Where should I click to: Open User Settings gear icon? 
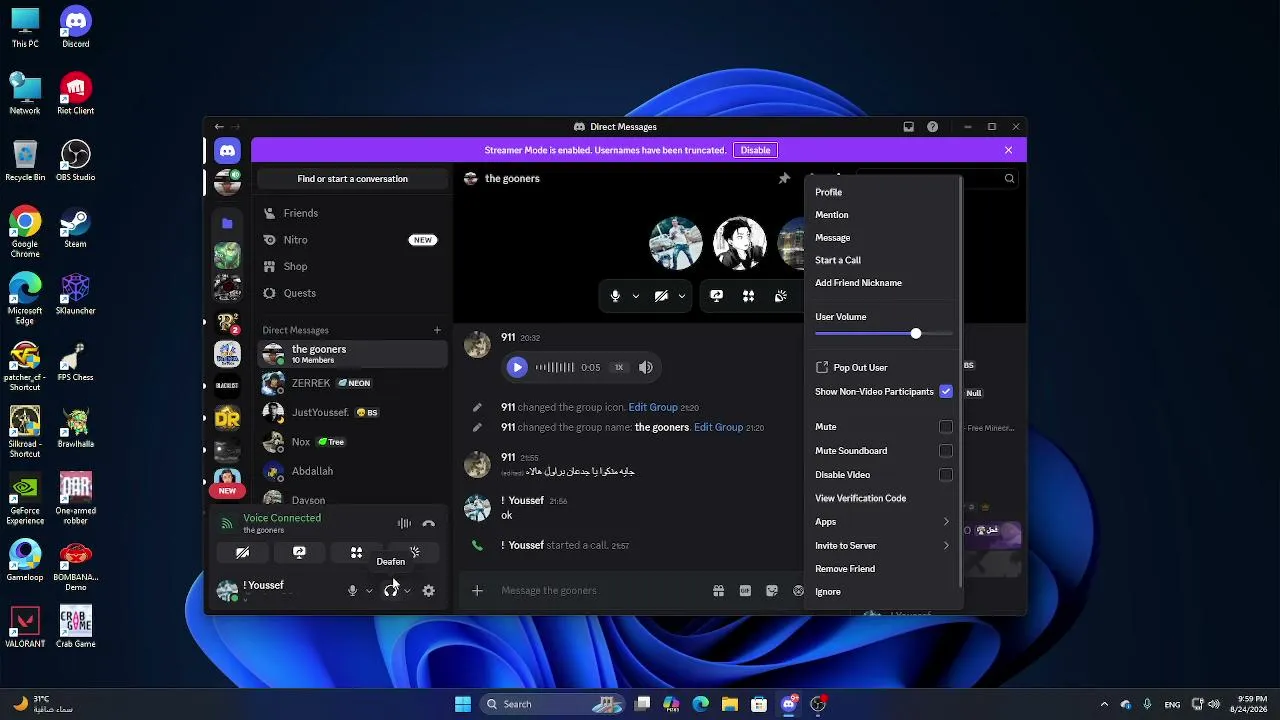(x=429, y=591)
